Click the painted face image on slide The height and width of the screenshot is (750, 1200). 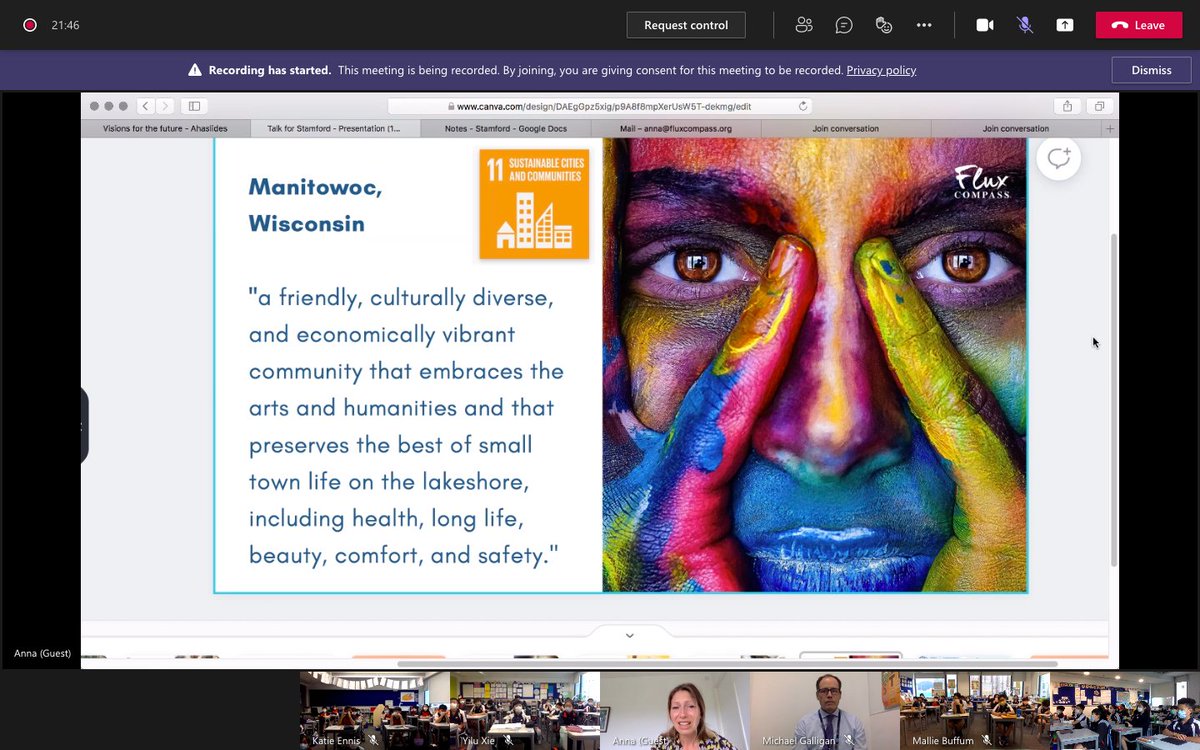(x=814, y=365)
